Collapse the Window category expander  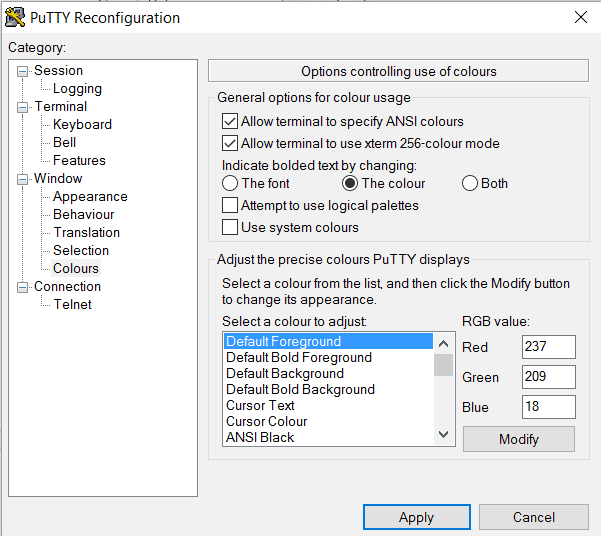[22, 179]
